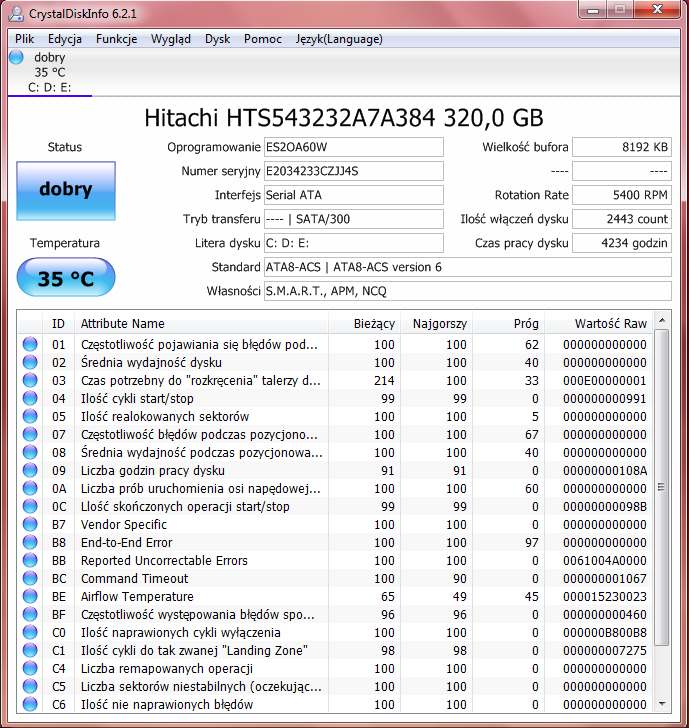The image size is (689, 728).
Task: Click the status orb for attribute 03
Action: tap(30, 380)
